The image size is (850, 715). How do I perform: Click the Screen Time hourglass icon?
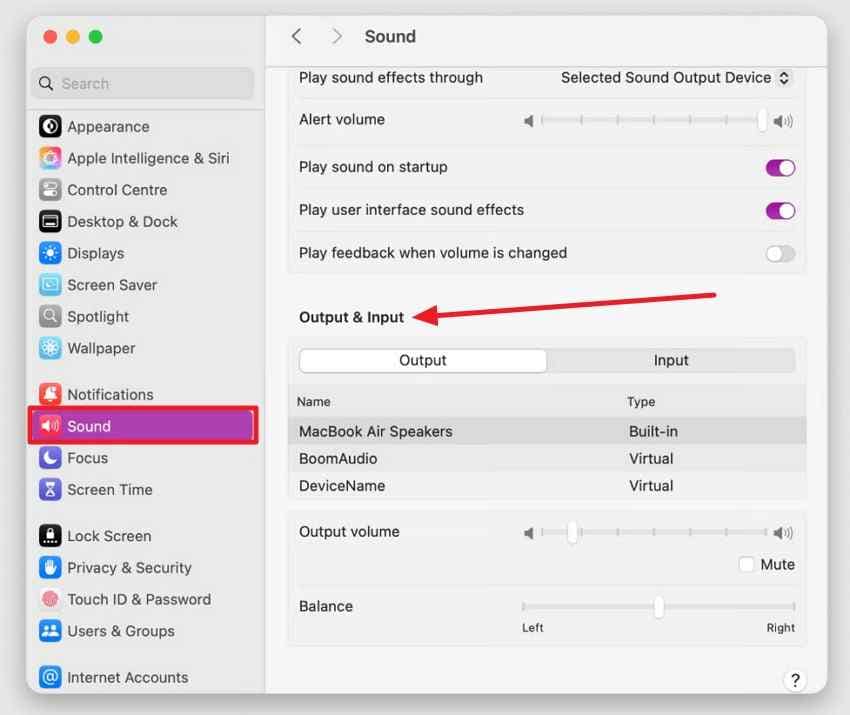50,489
